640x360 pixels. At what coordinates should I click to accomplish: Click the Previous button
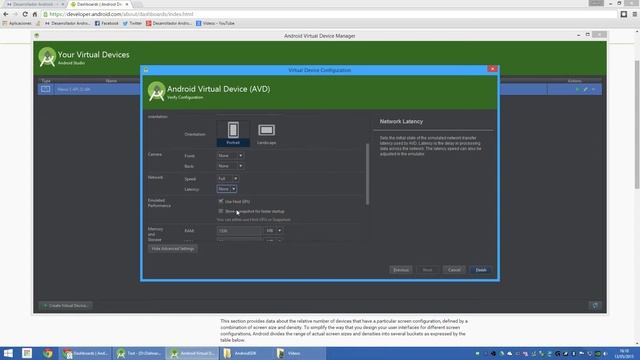[400, 270]
